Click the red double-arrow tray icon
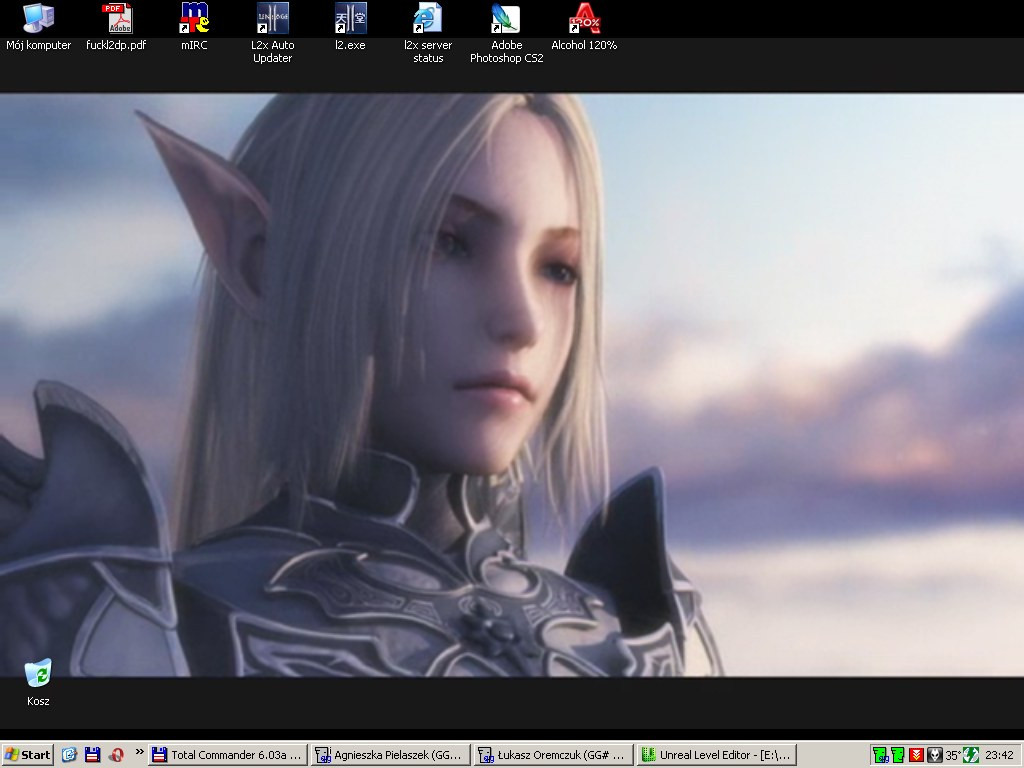Viewport: 1024px width, 768px height. [916, 756]
